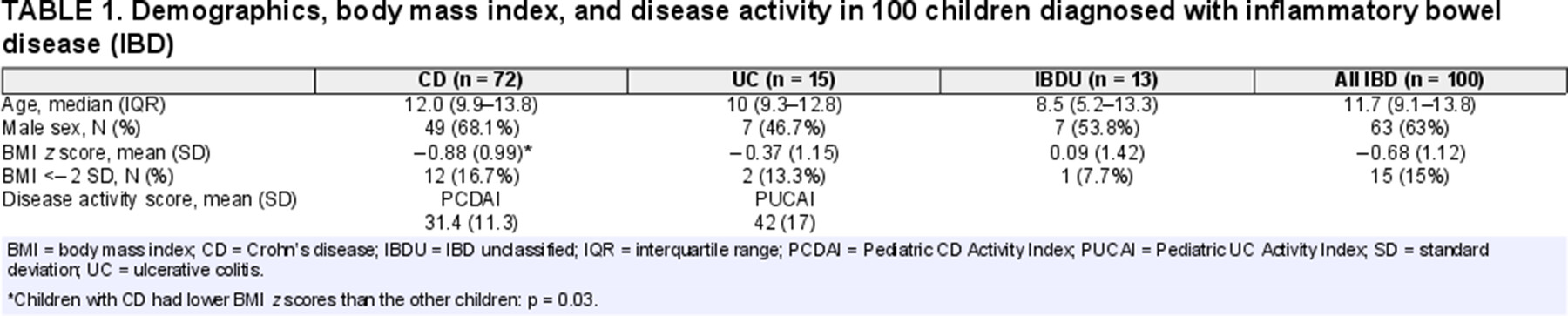Click the abbreviations footnote starting with BMI

click(747, 259)
